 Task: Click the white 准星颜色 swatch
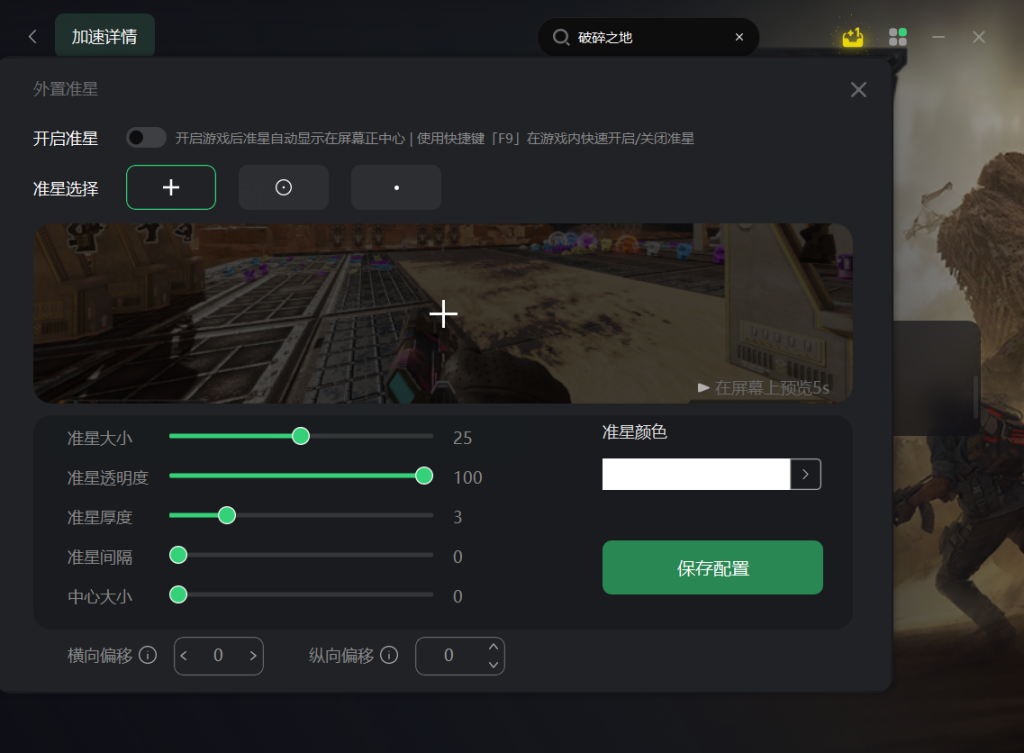[696, 474]
